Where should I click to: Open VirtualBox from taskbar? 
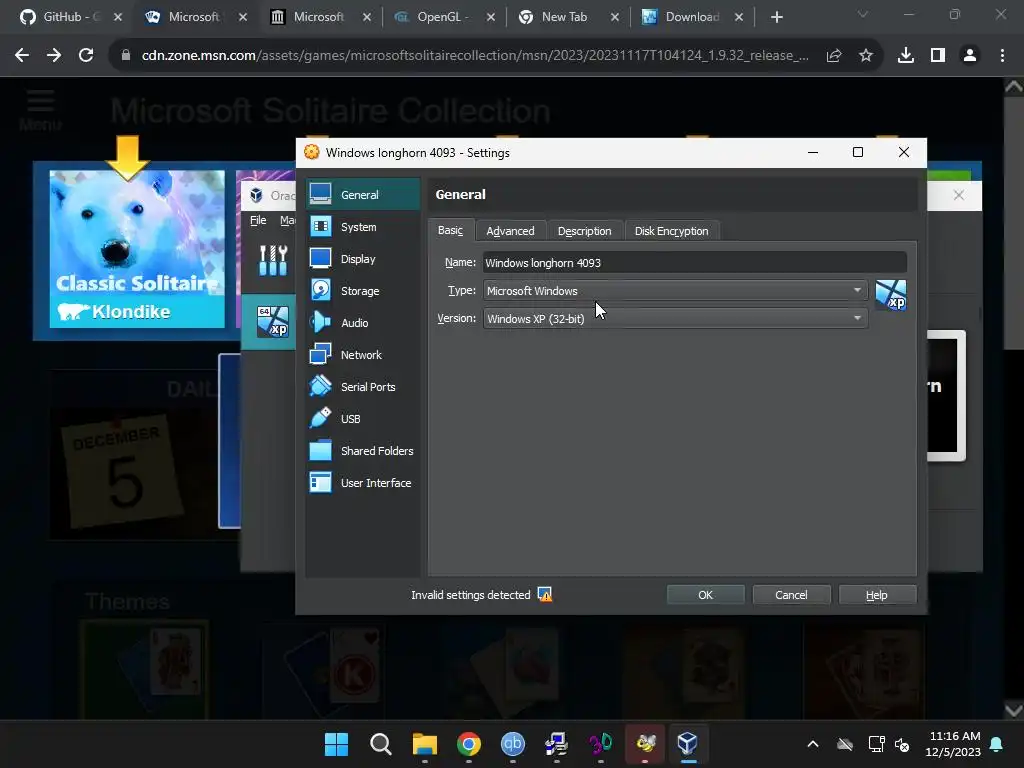(688, 744)
